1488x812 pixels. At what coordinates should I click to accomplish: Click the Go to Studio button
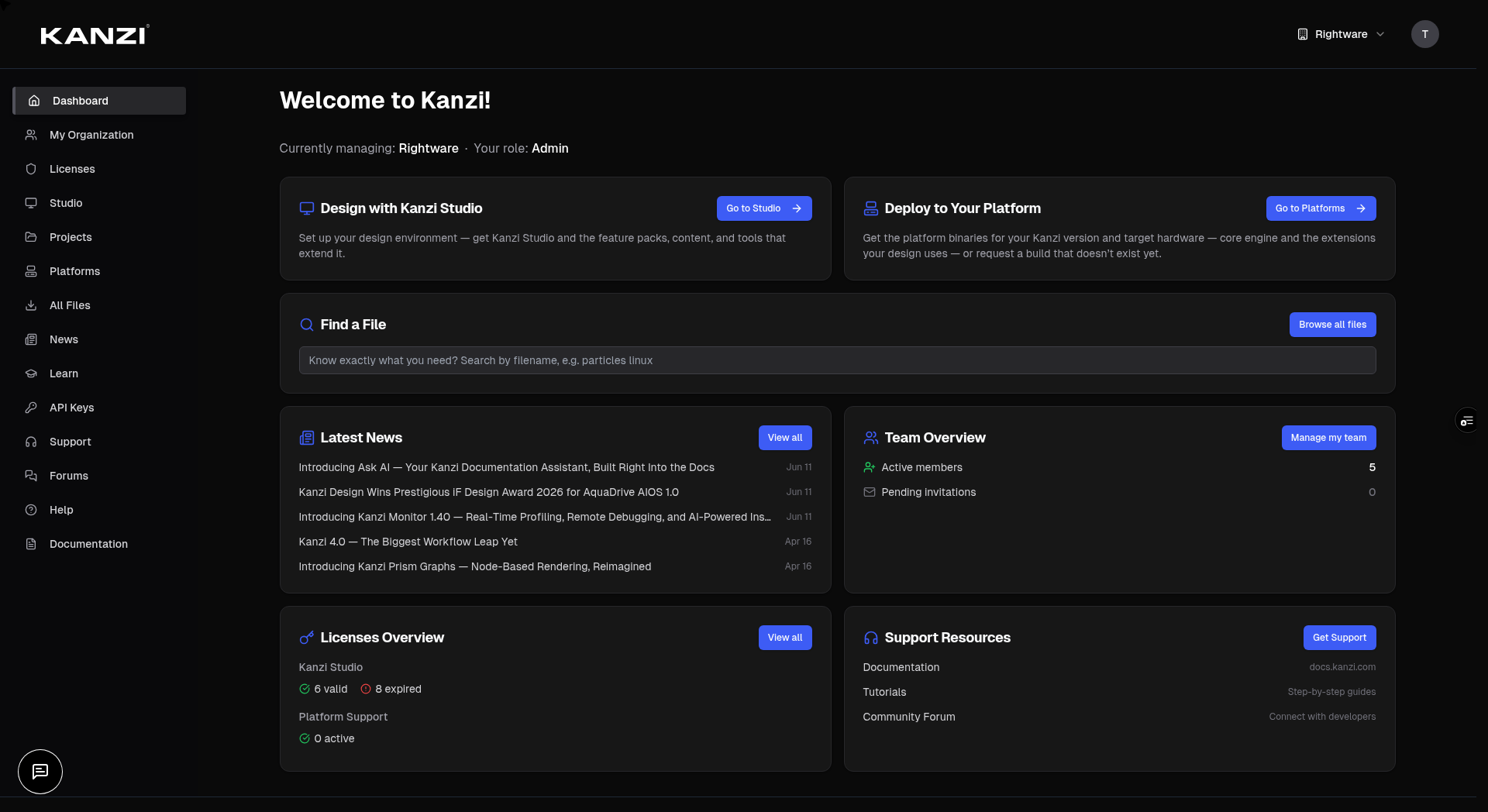(x=764, y=208)
